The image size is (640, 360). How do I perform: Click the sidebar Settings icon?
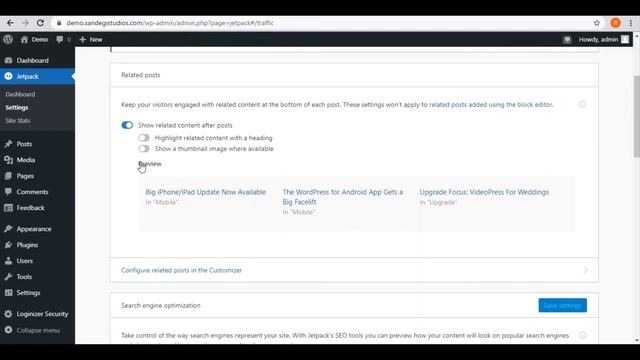(9, 293)
